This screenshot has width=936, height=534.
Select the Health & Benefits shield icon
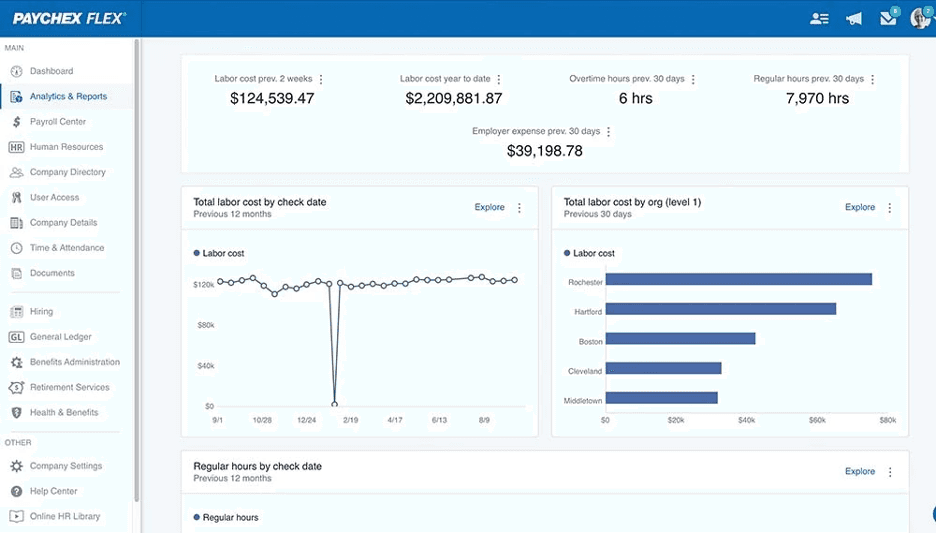coord(16,412)
